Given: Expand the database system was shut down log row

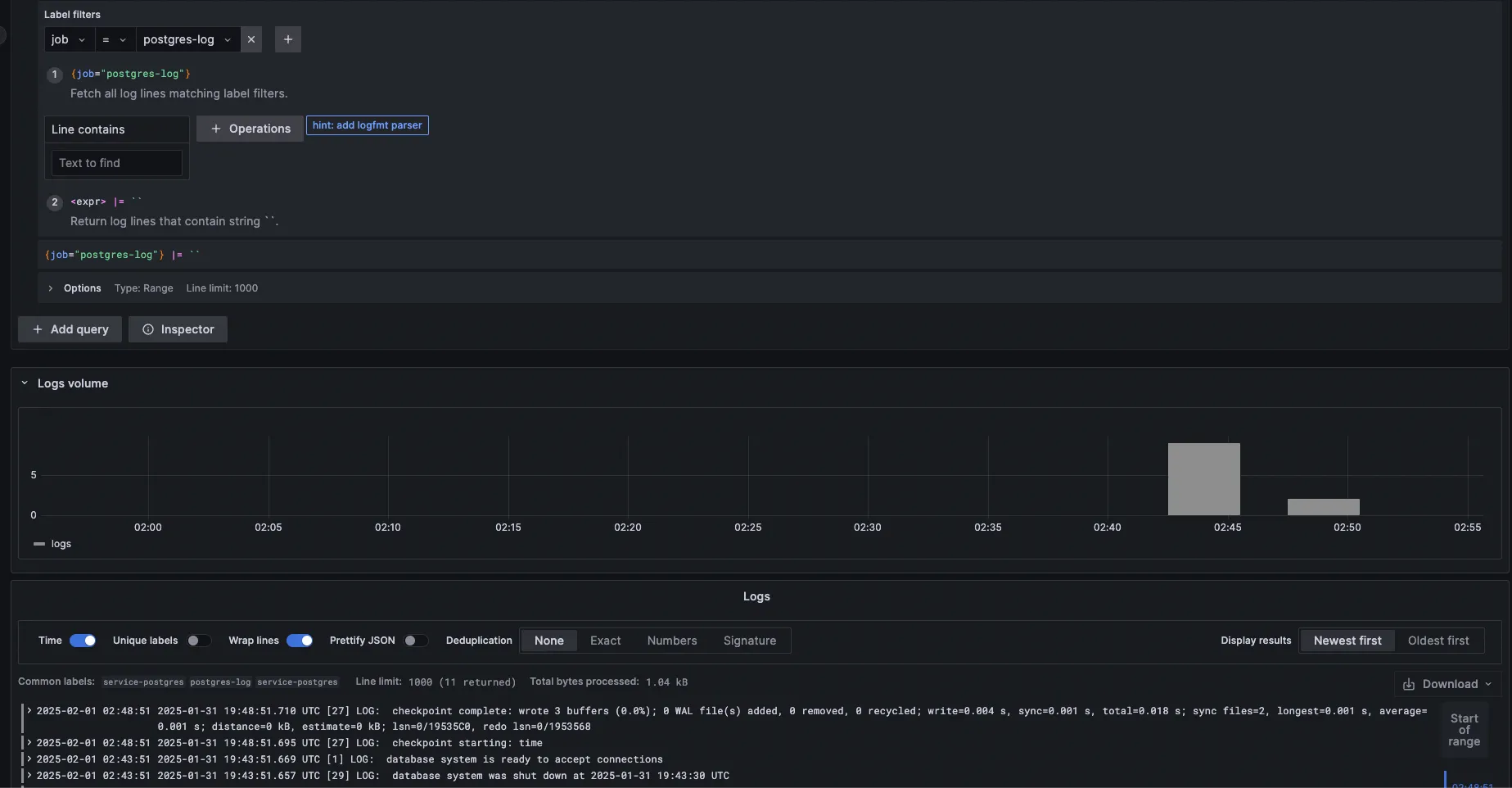Looking at the screenshot, I should point(29,776).
